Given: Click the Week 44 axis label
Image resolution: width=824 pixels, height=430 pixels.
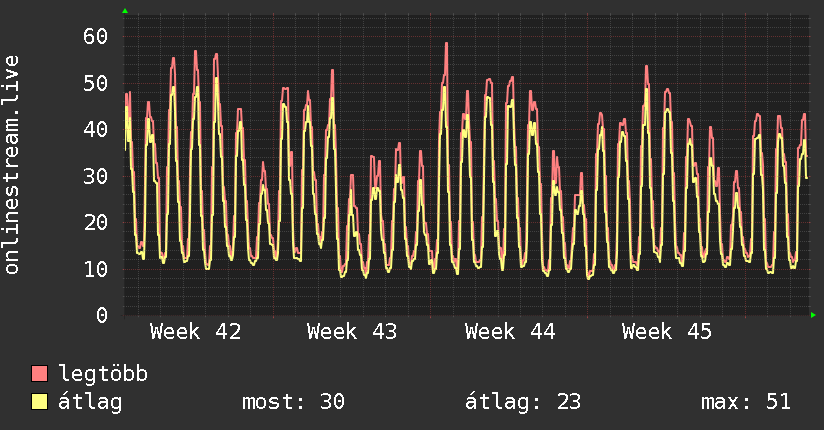Looking at the screenshot, I should pyautogui.click(x=510, y=332).
